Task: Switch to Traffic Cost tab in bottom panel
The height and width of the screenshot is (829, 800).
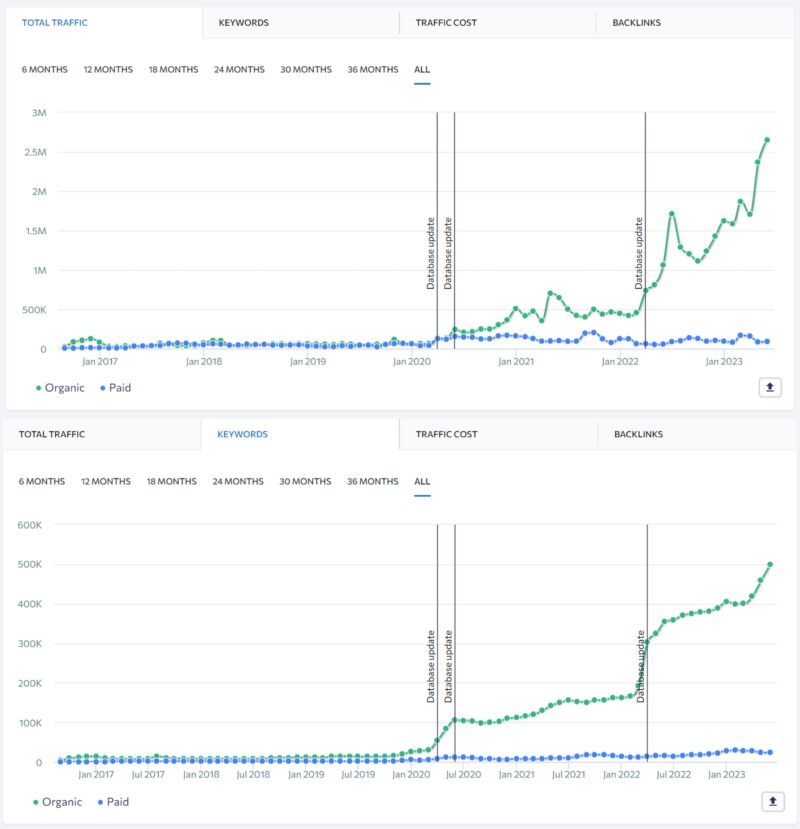Action: point(446,435)
